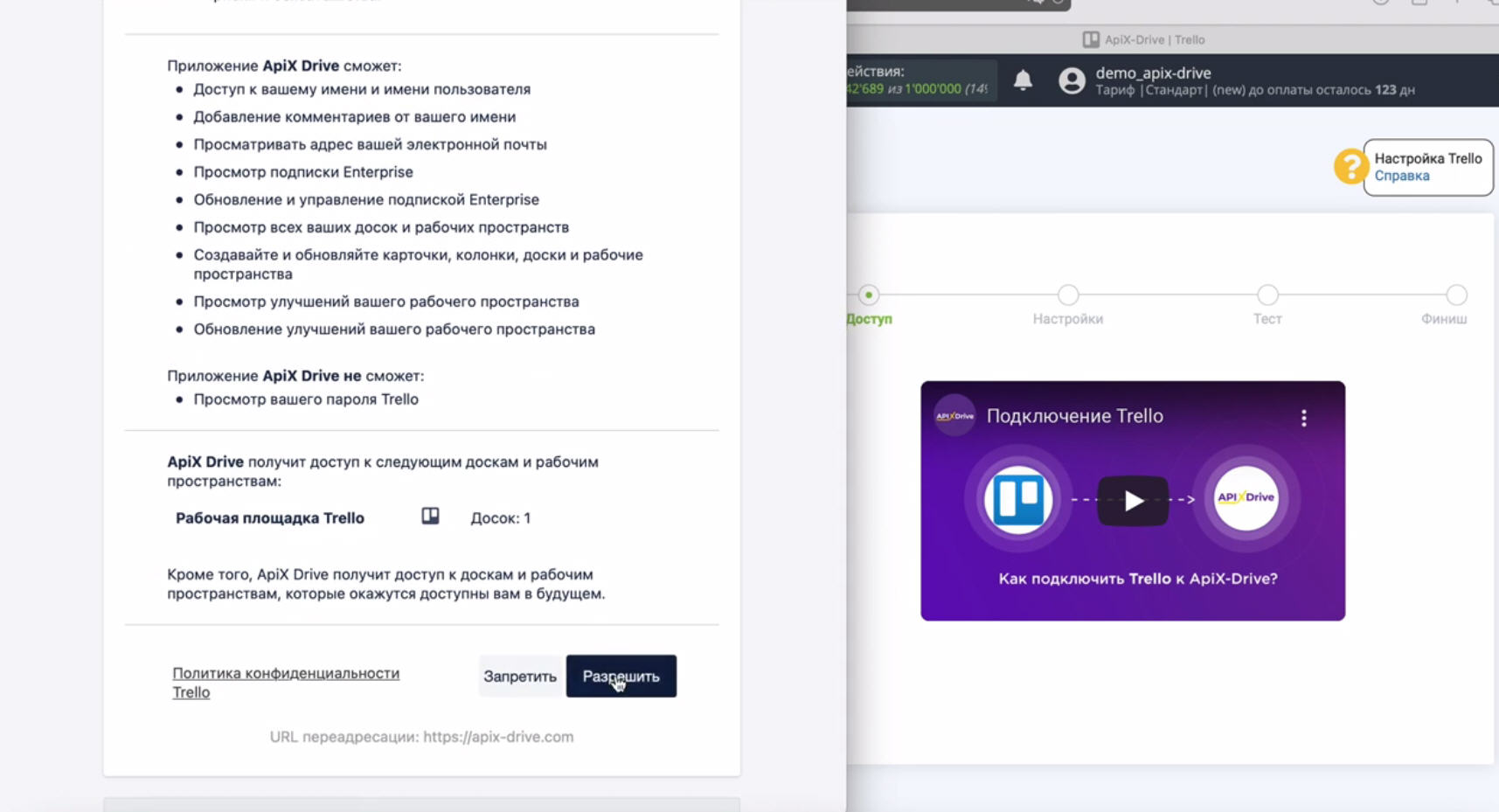Click the Разрешить button

(x=621, y=676)
